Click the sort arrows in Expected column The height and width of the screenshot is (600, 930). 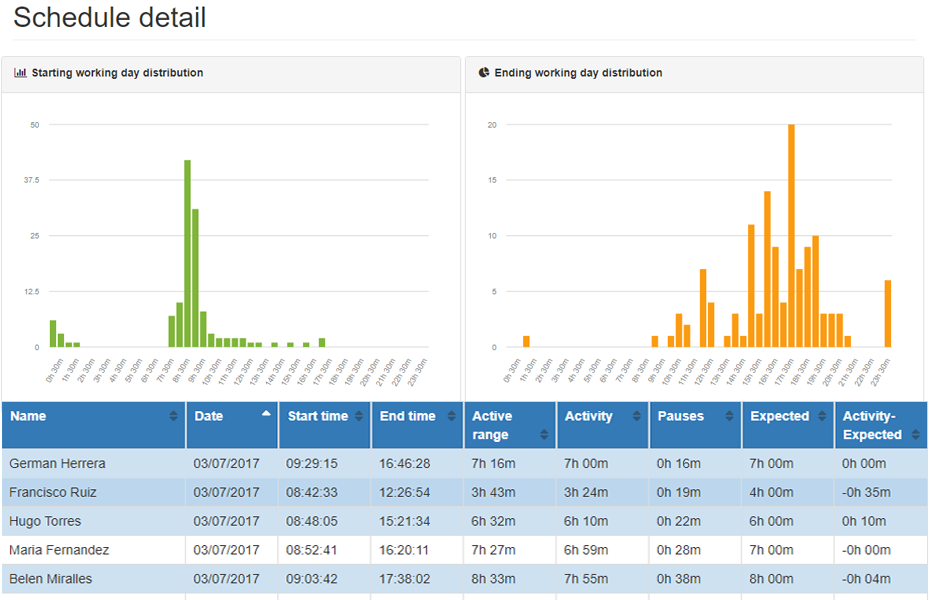coord(822,417)
